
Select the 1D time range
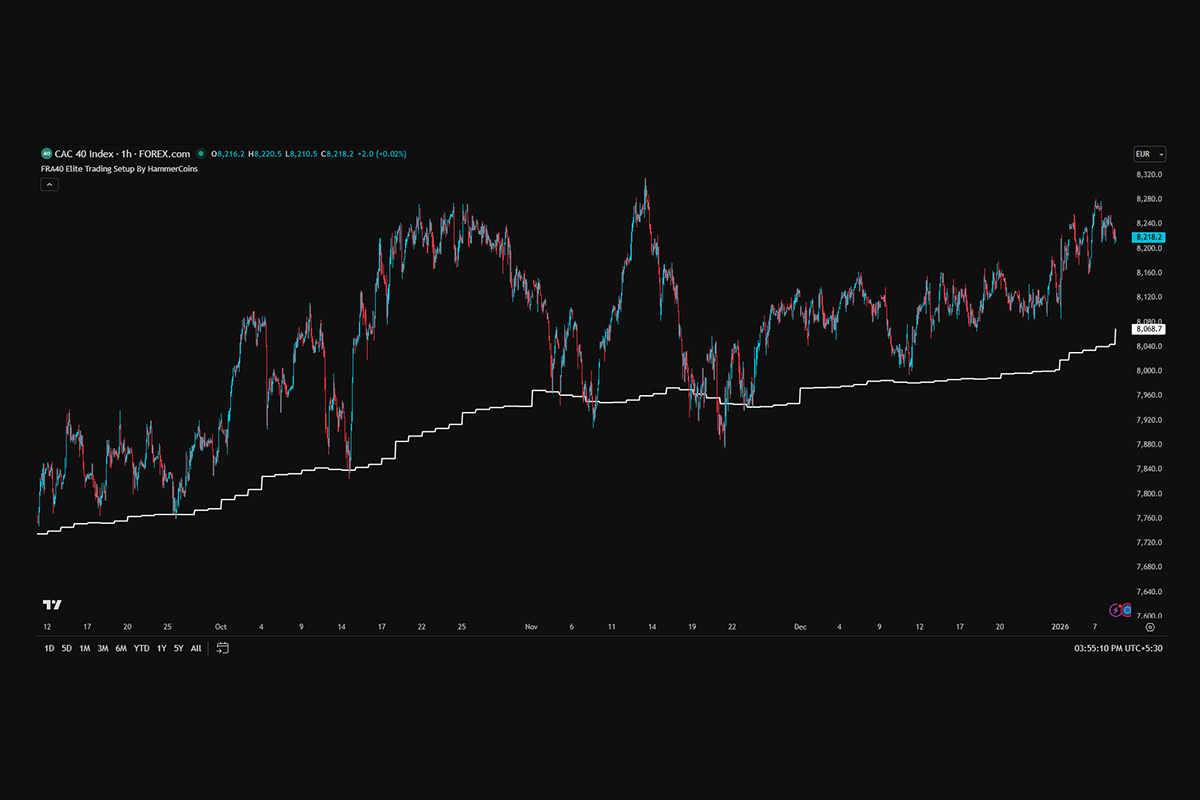(x=49, y=648)
